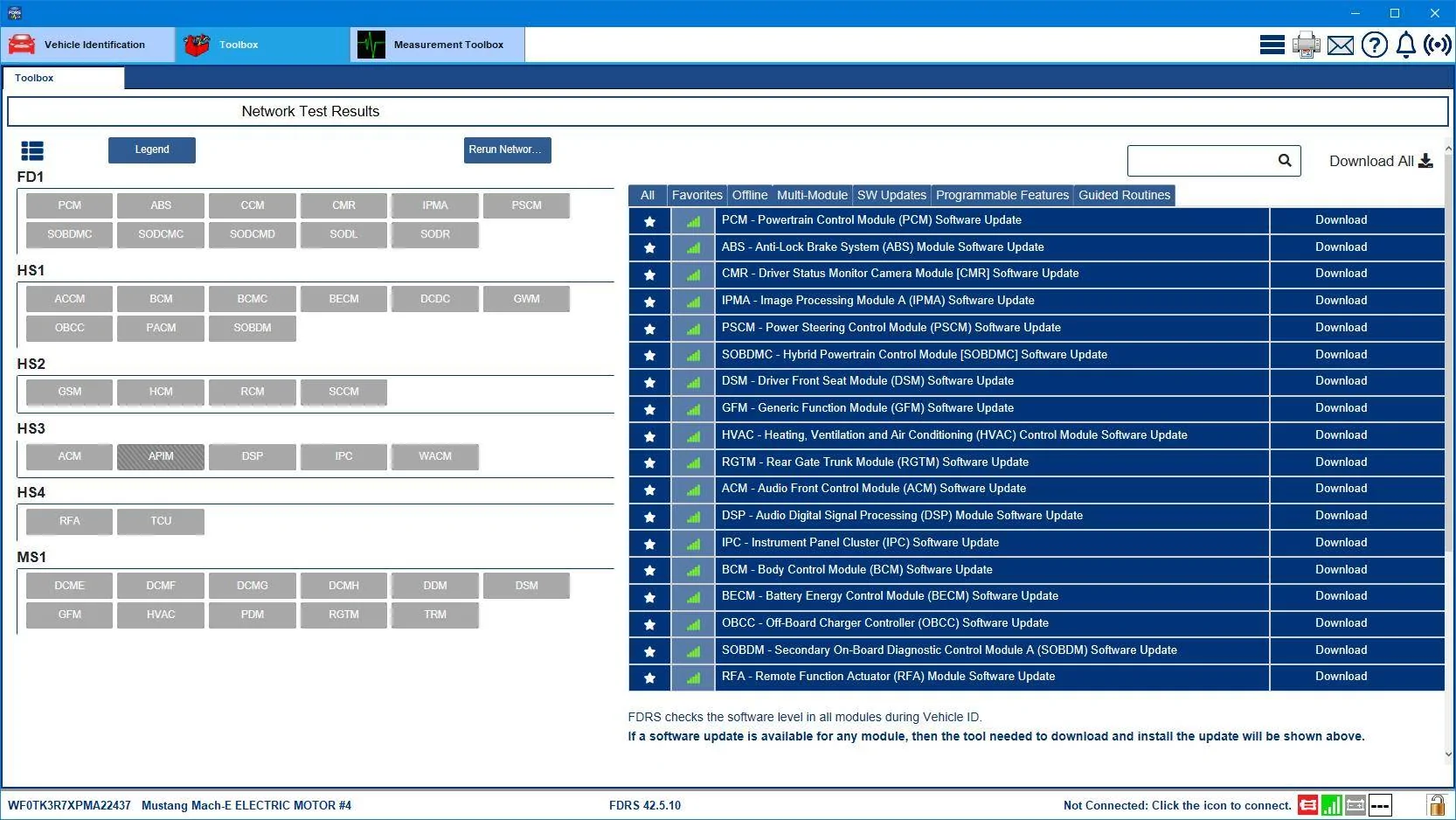This screenshot has width=1456, height=820.
Task: Click the scrollbar down arrow on right edge
Action: pos(1449,754)
